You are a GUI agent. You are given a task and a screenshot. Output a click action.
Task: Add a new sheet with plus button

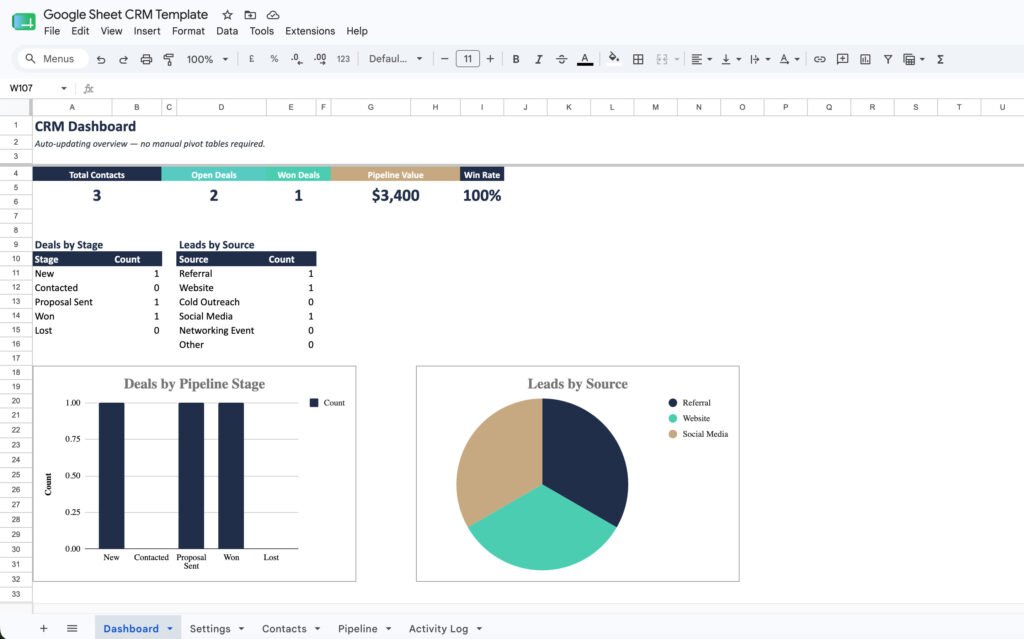[x=44, y=629]
